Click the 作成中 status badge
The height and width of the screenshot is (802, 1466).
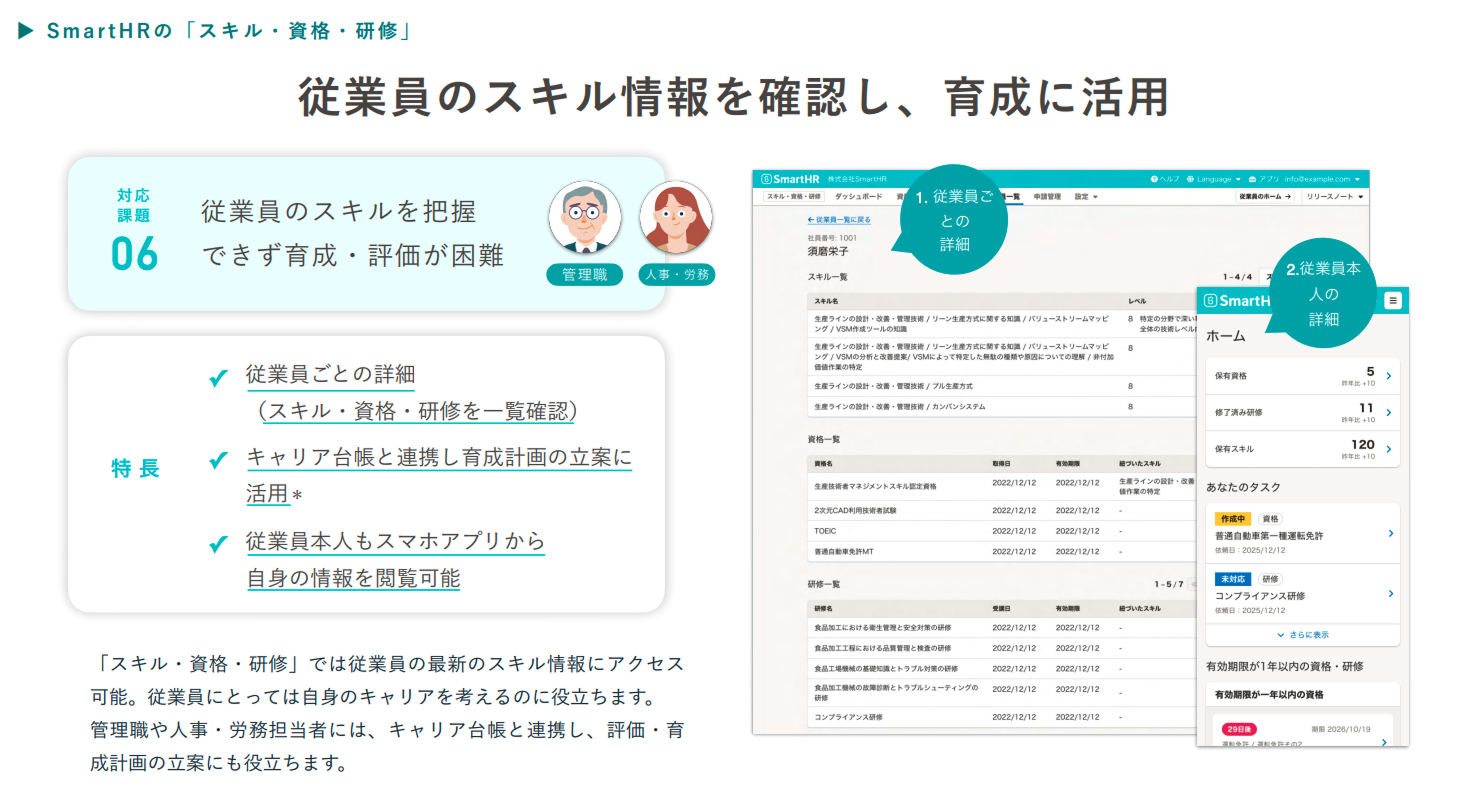pyautogui.click(x=1232, y=519)
